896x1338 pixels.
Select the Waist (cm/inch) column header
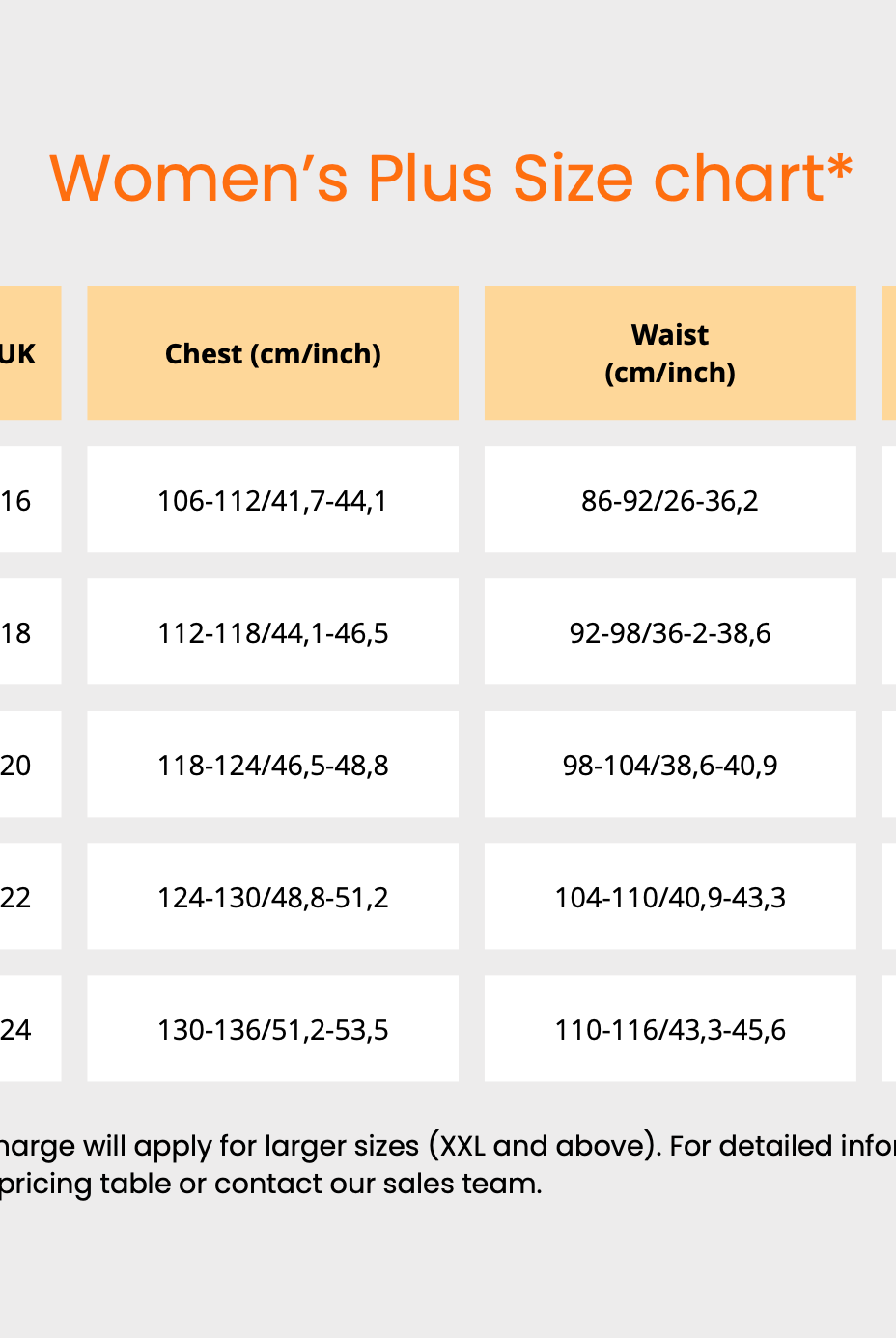(670, 353)
